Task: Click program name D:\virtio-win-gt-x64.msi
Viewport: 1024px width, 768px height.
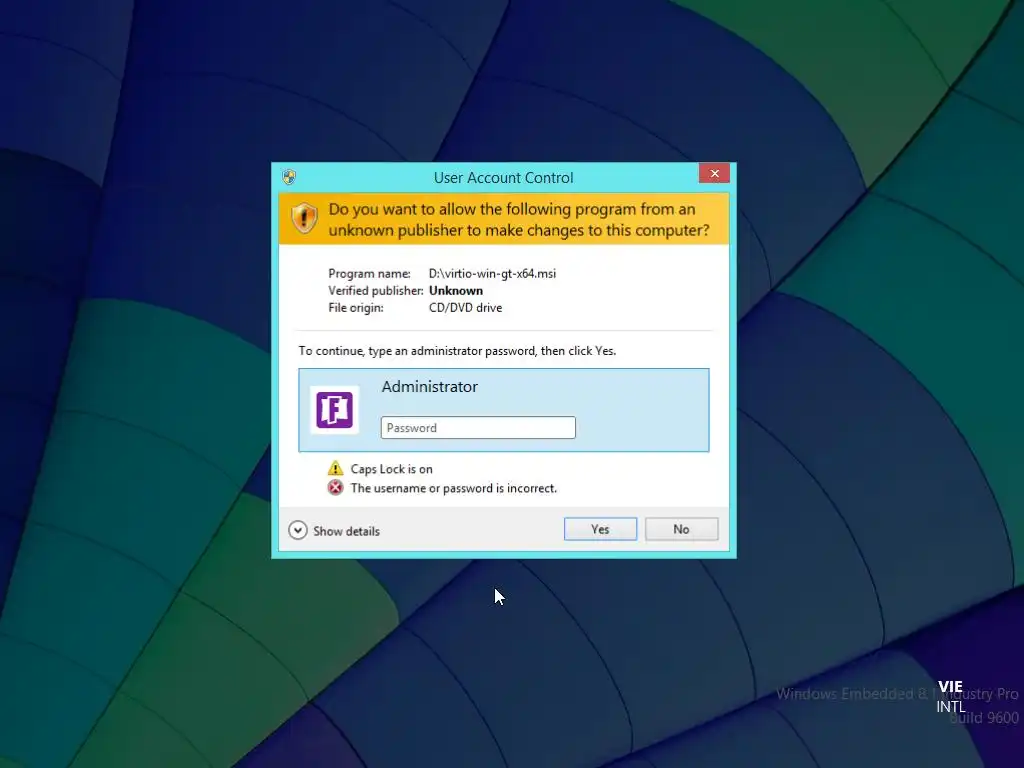Action: (492, 274)
